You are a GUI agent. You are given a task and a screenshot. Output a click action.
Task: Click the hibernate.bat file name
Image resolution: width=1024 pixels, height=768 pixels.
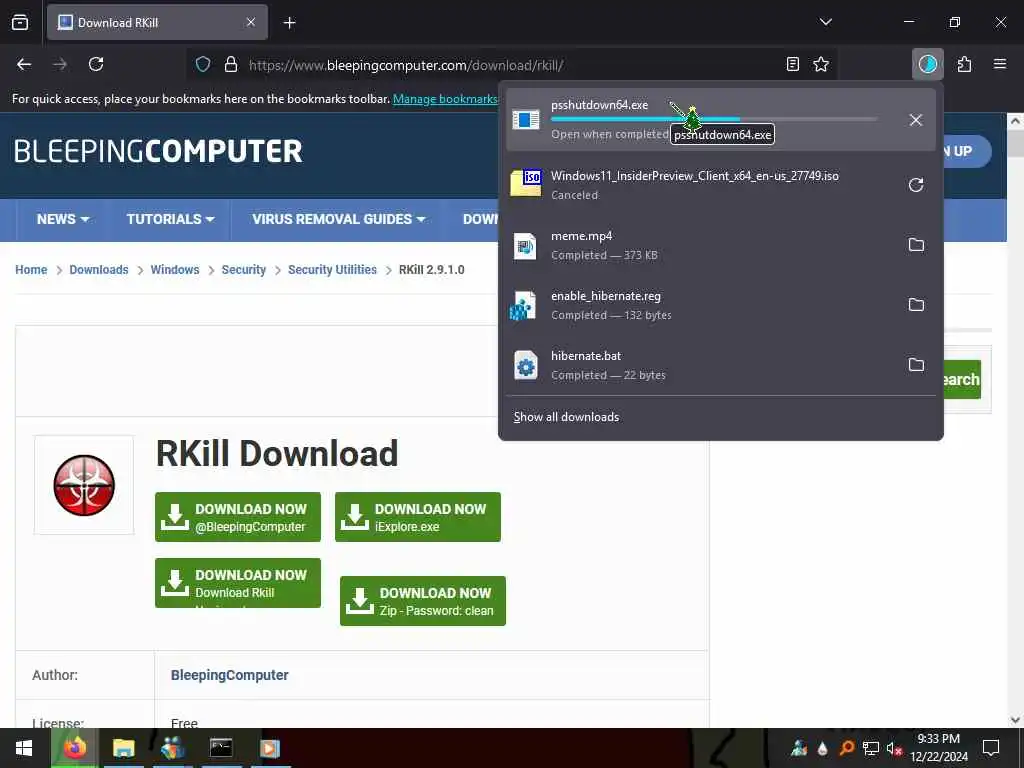coord(586,356)
